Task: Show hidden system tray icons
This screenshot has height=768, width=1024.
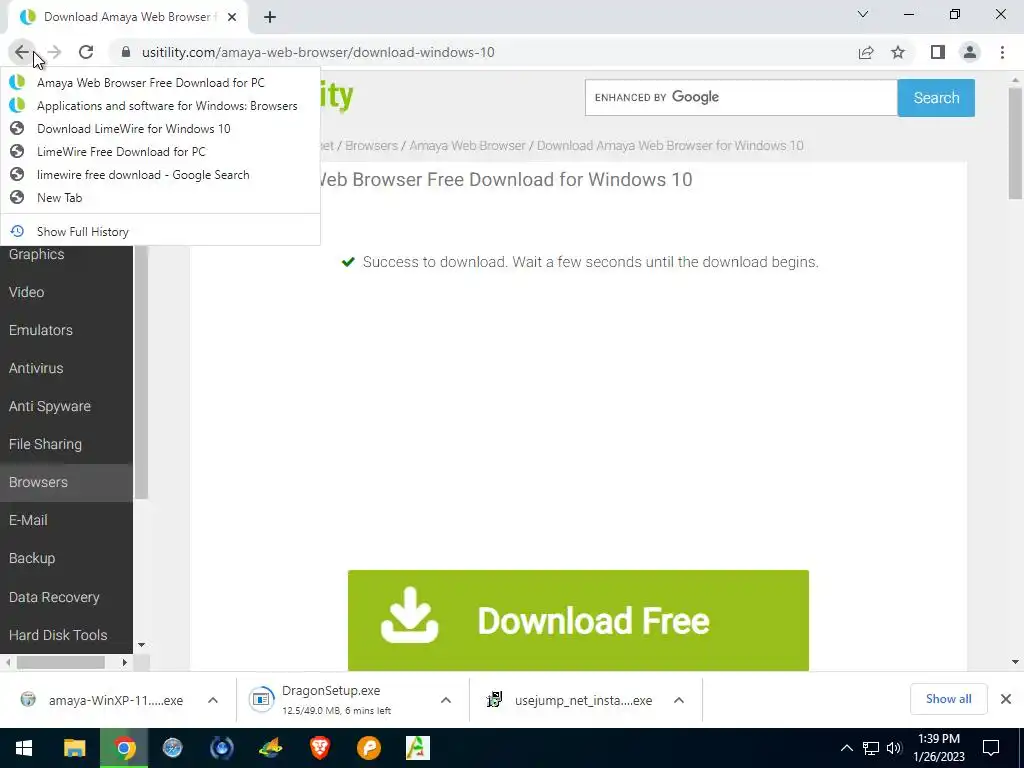Action: (846, 748)
